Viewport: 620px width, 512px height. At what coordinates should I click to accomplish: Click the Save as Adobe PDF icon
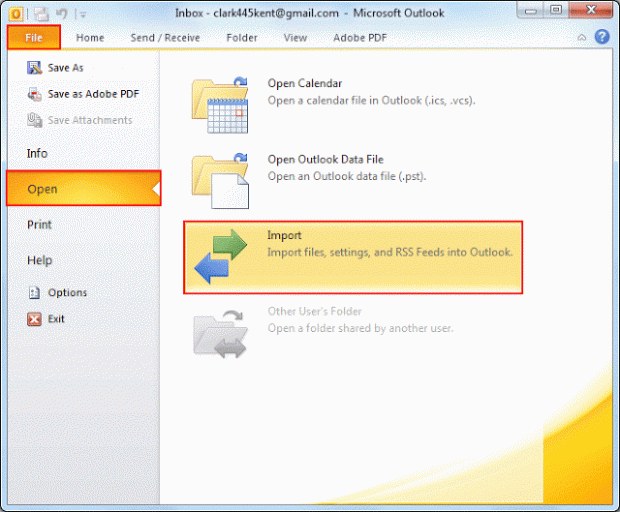tap(34, 94)
